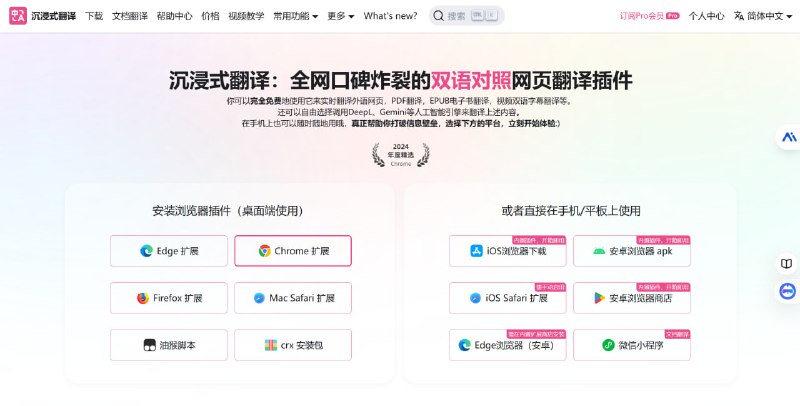This screenshot has width=800, height=406.
Task: Expand the 更多 dropdown in navigation
Action: [340, 16]
